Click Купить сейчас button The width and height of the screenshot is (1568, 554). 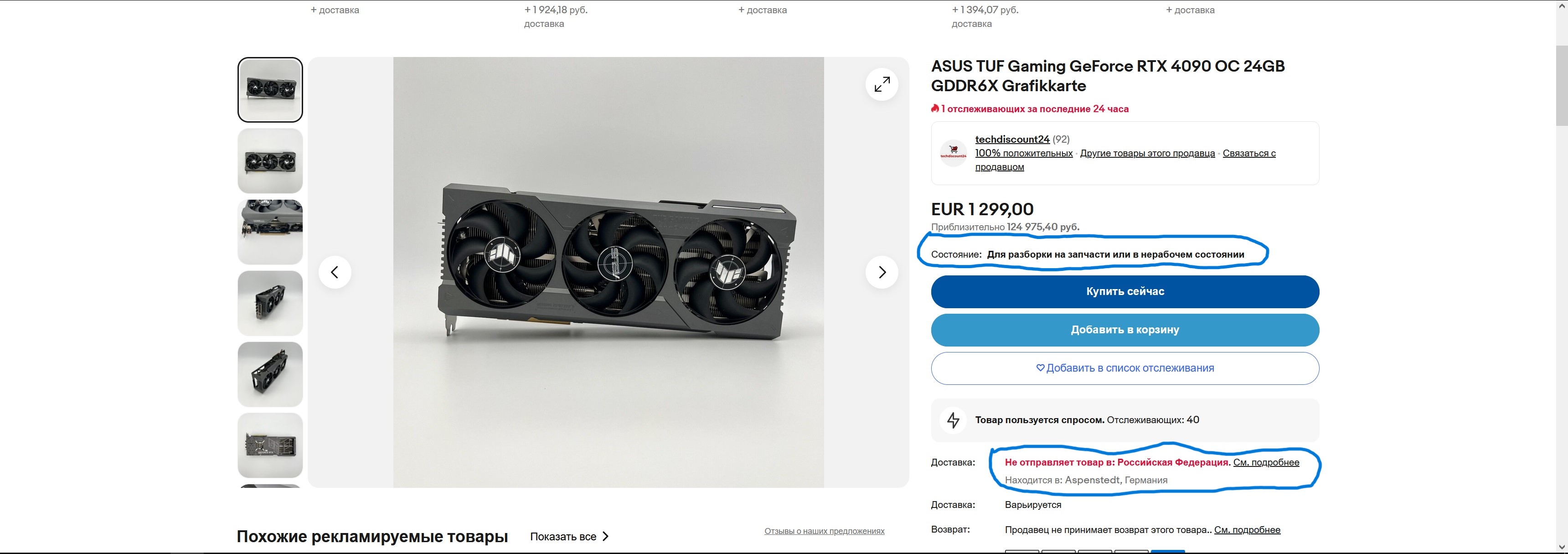click(1125, 292)
